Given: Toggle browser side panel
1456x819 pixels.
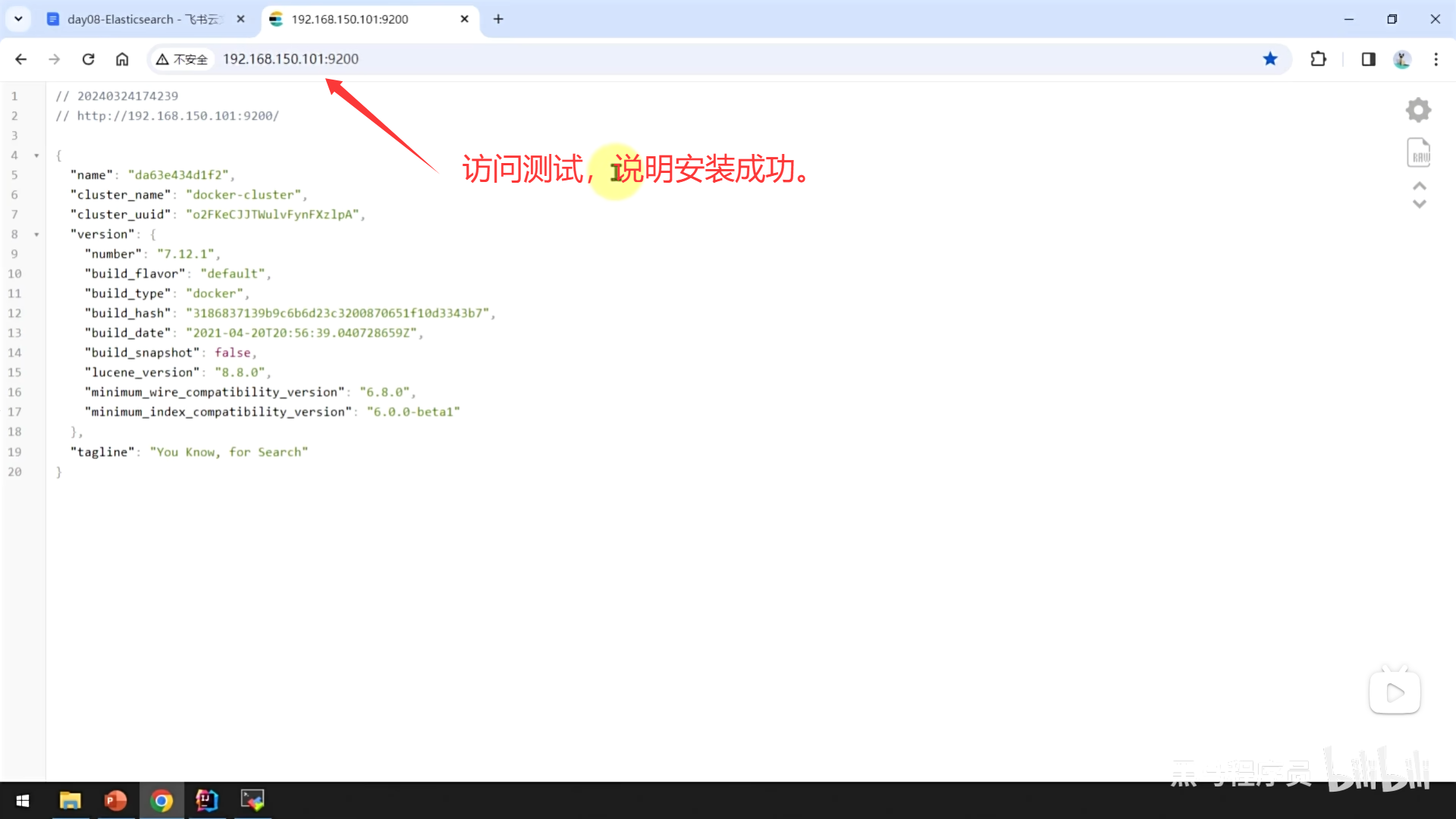Looking at the screenshot, I should click(1368, 59).
